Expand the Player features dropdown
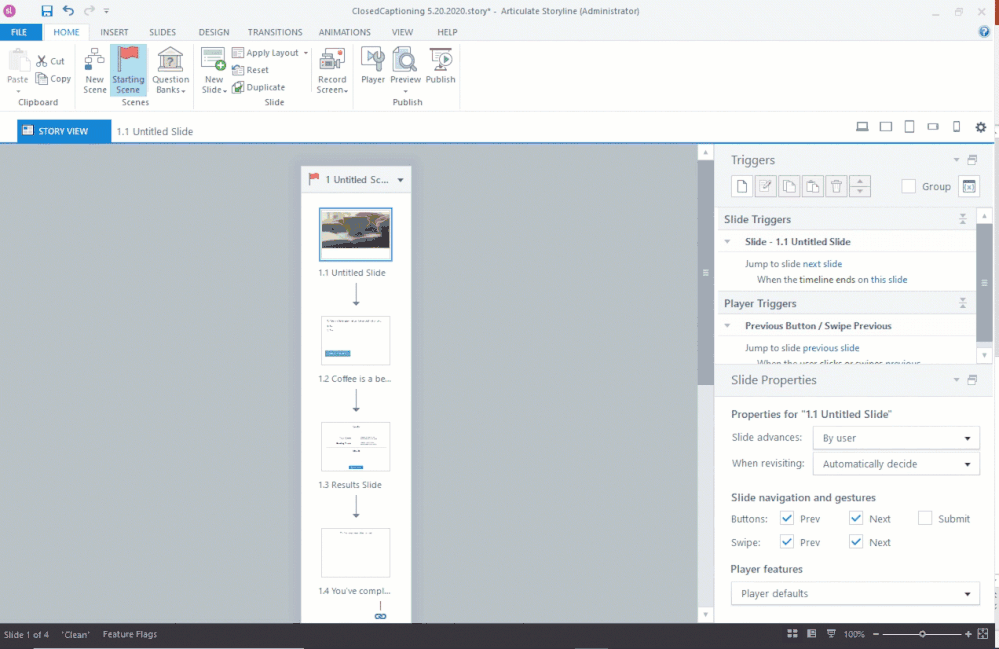Image resolution: width=999 pixels, height=649 pixels. [855, 594]
